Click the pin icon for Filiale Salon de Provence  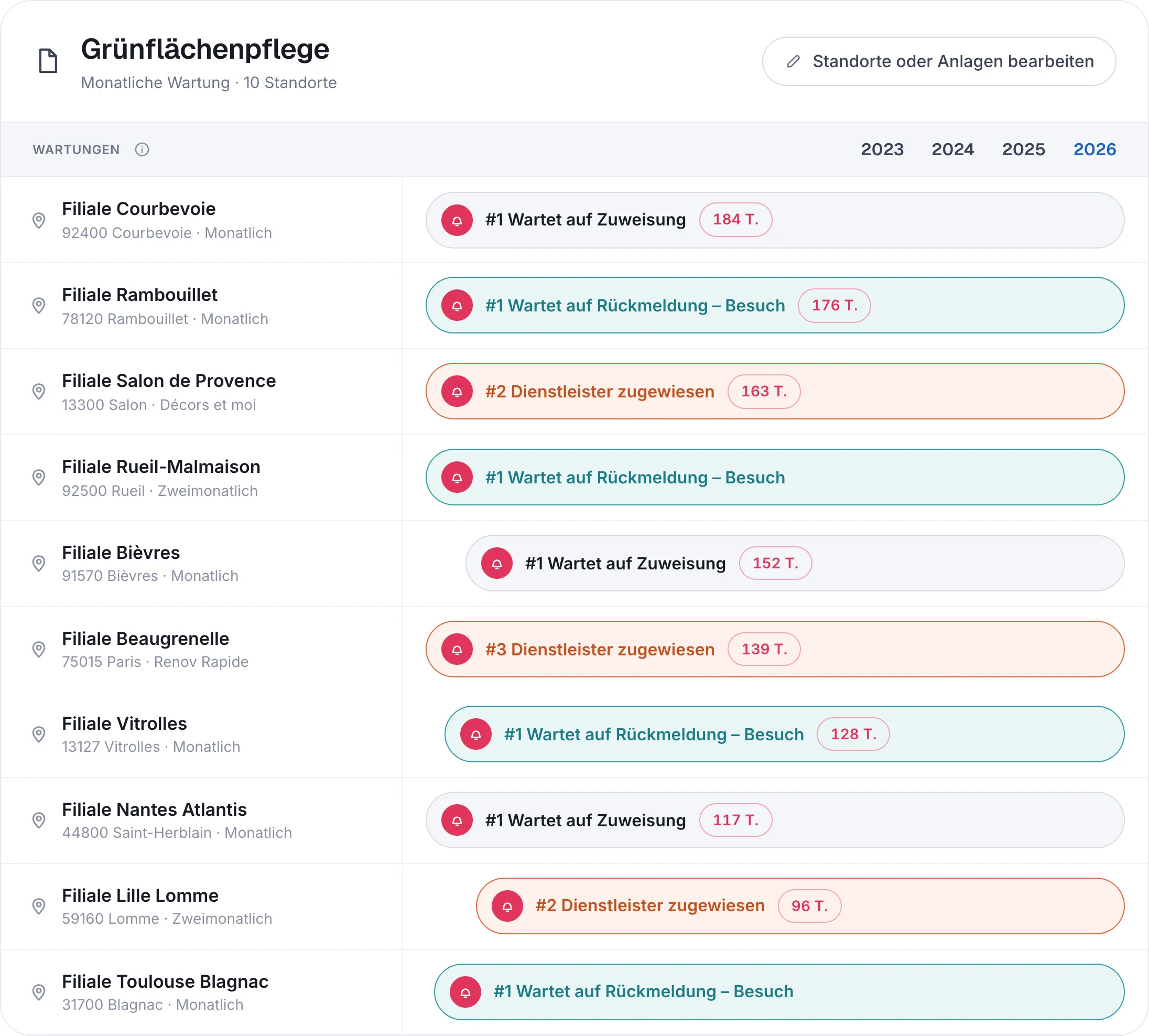[x=39, y=392]
